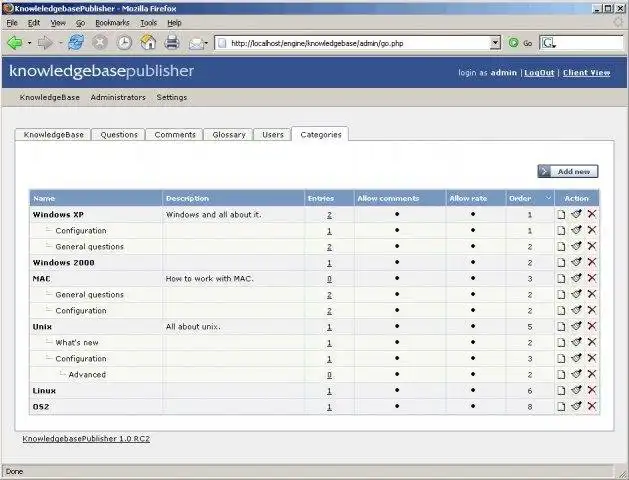
Task: Click the green Go button icon
Action: point(513,43)
